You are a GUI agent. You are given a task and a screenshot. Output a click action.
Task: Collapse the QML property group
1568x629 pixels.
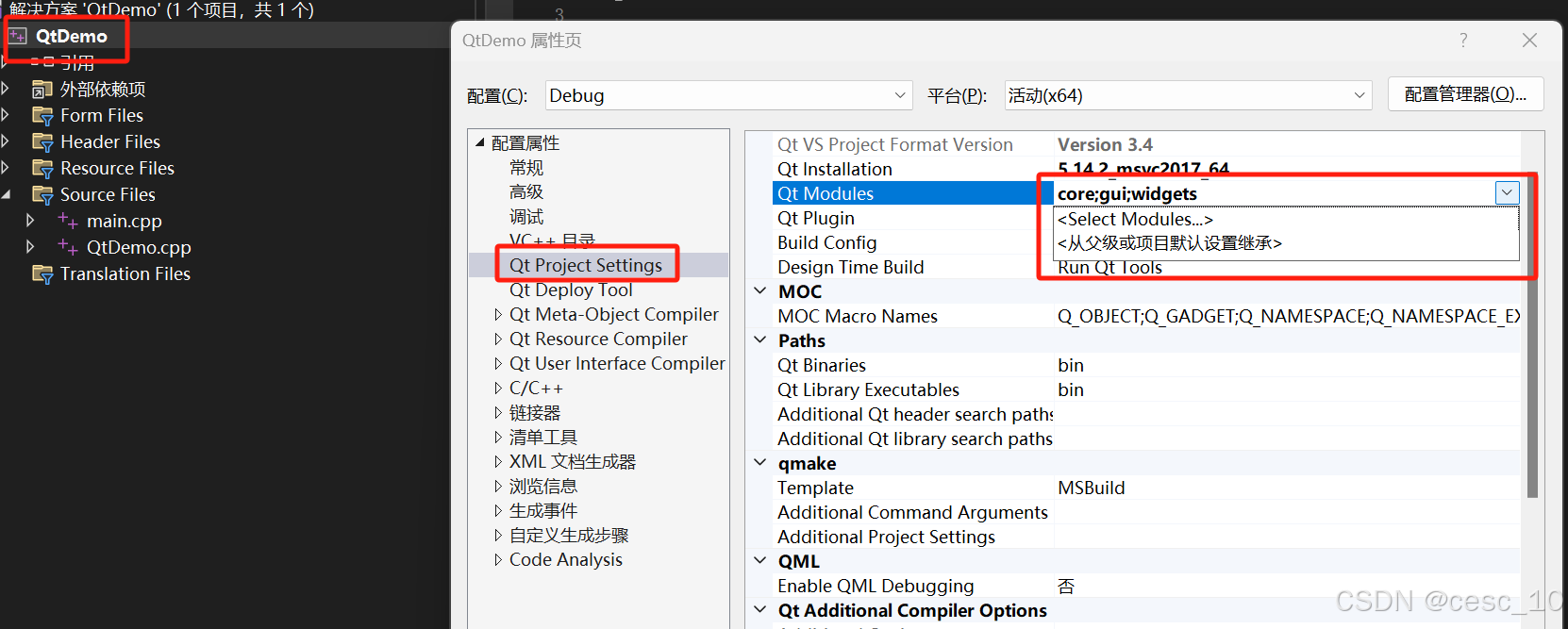pyautogui.click(x=760, y=561)
